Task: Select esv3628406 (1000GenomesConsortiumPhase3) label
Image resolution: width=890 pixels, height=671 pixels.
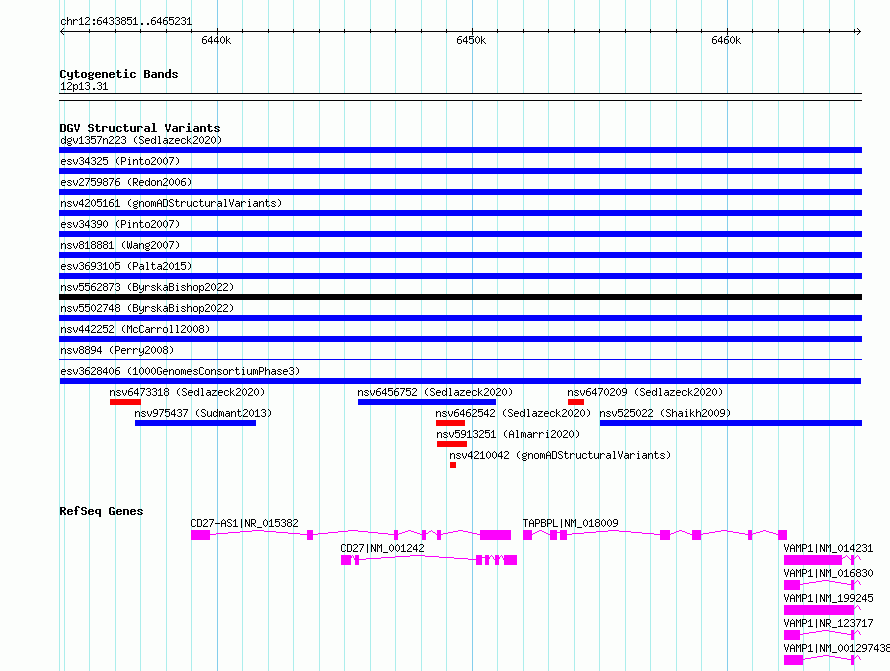Action: tap(180, 371)
